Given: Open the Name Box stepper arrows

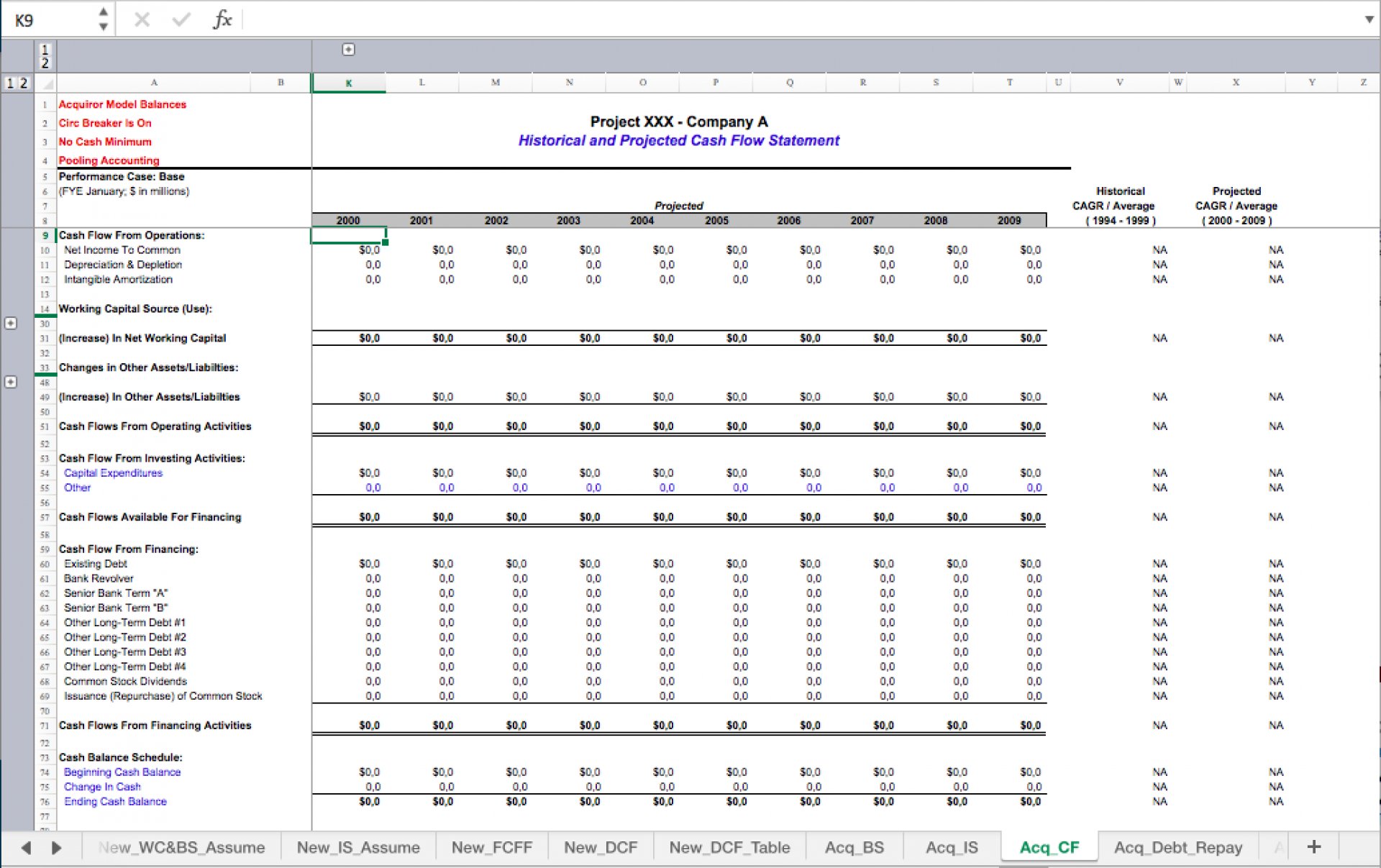Looking at the screenshot, I should click(104, 19).
